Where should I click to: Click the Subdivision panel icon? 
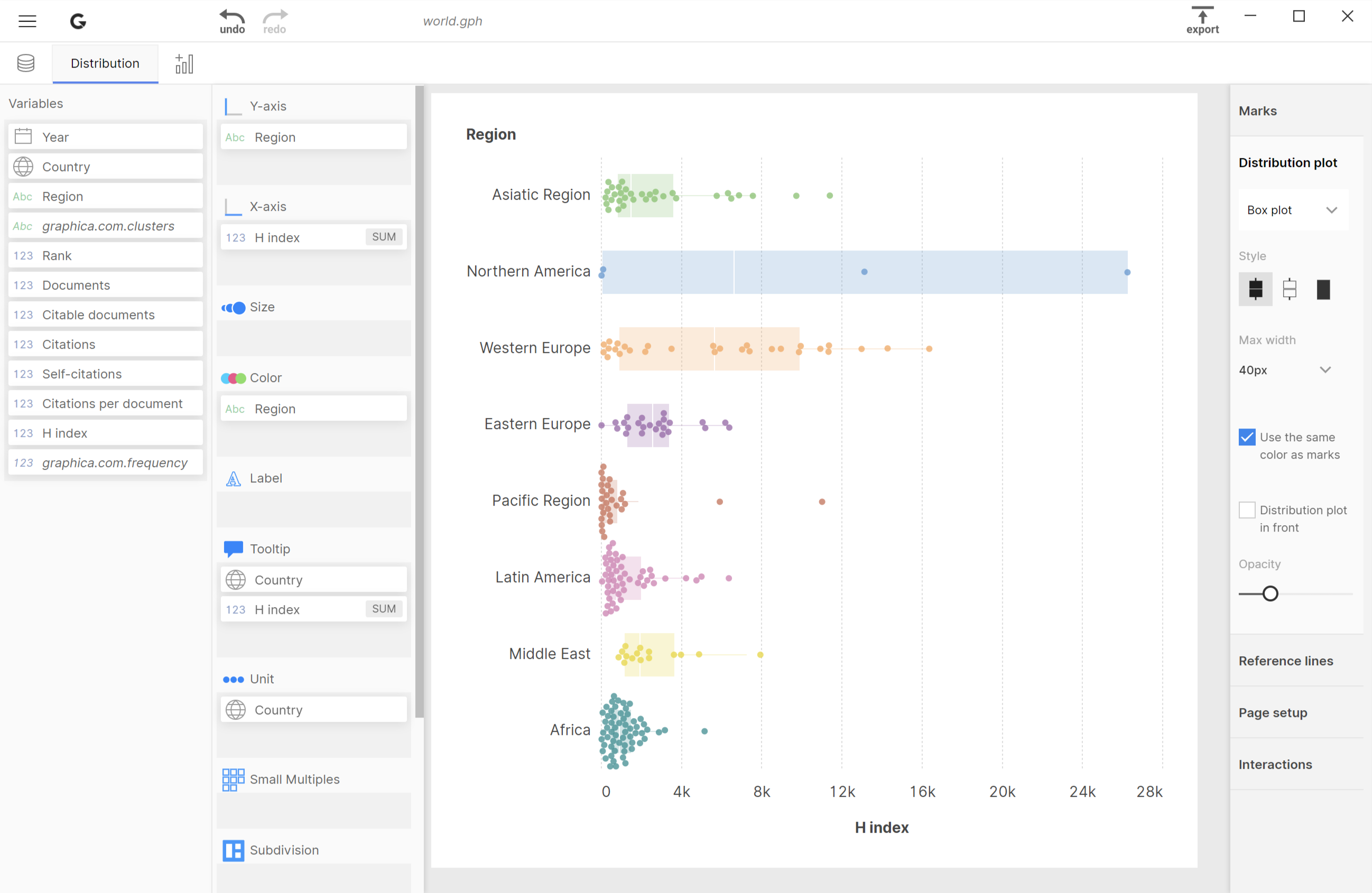point(233,850)
